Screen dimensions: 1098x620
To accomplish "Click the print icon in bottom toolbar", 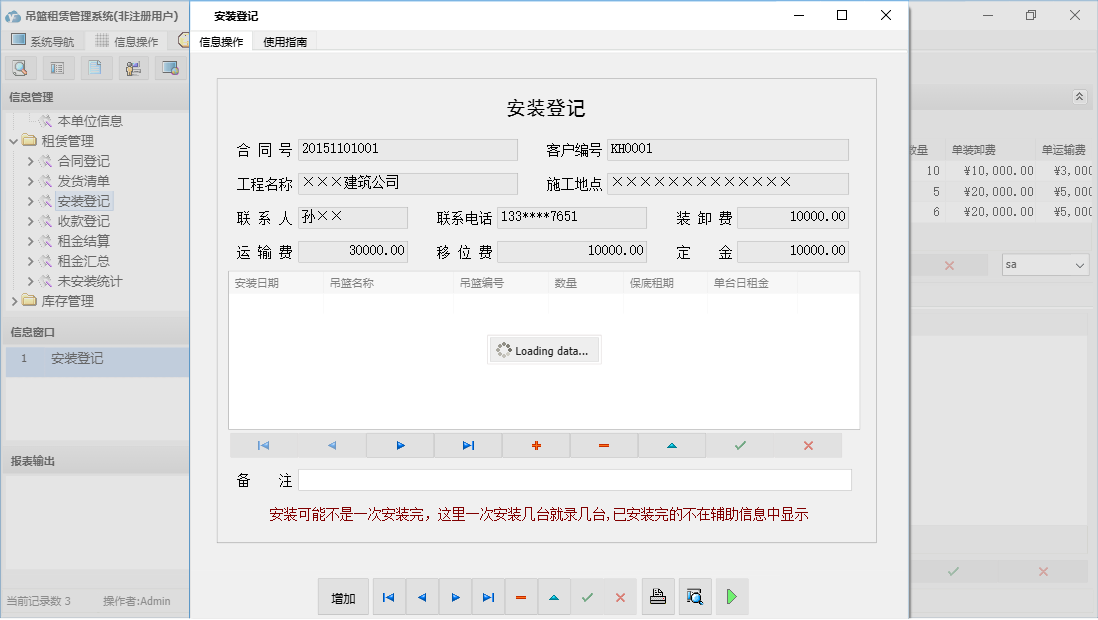I will coord(658,596).
